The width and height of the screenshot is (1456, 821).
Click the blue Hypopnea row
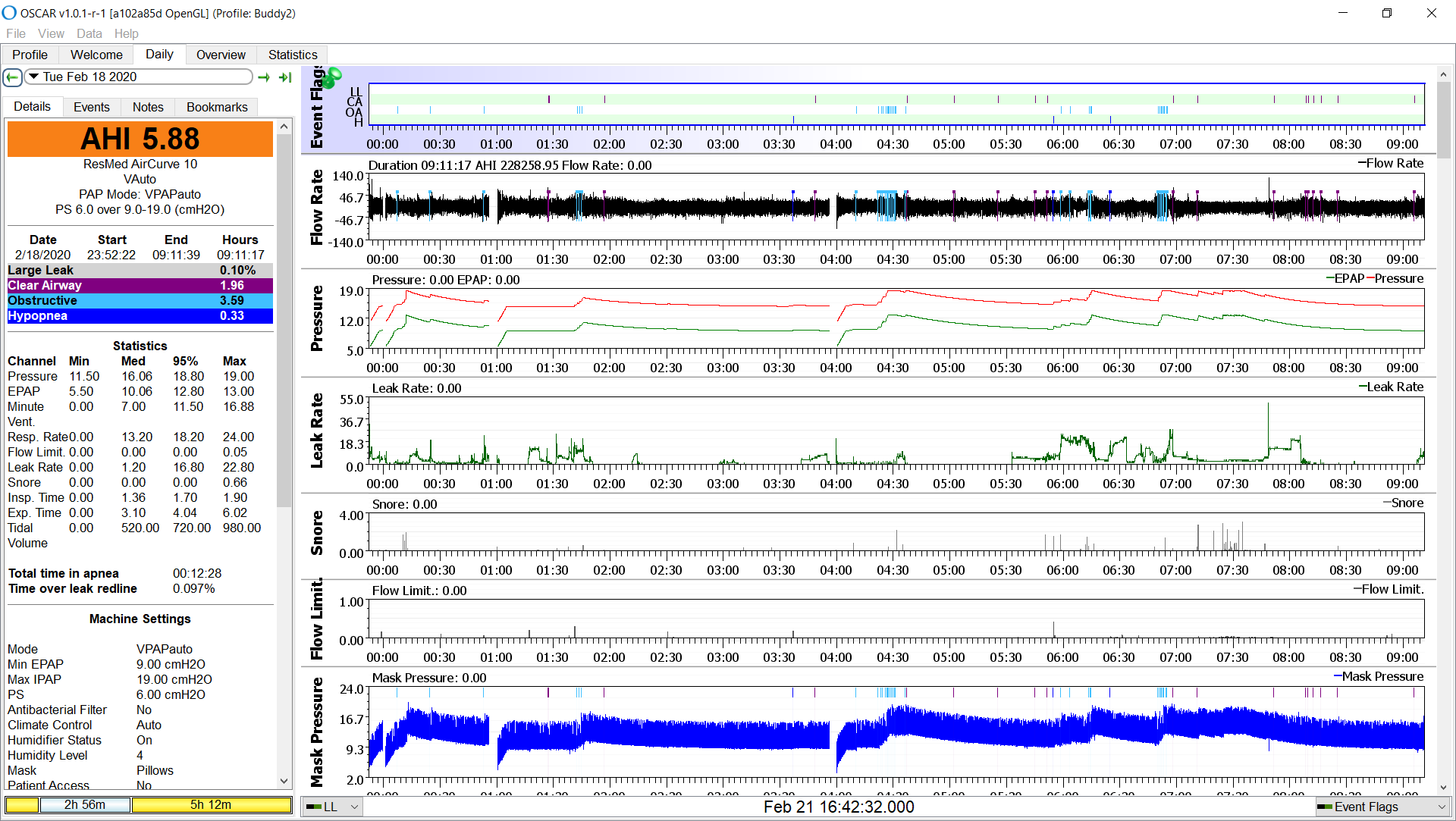tap(140, 316)
